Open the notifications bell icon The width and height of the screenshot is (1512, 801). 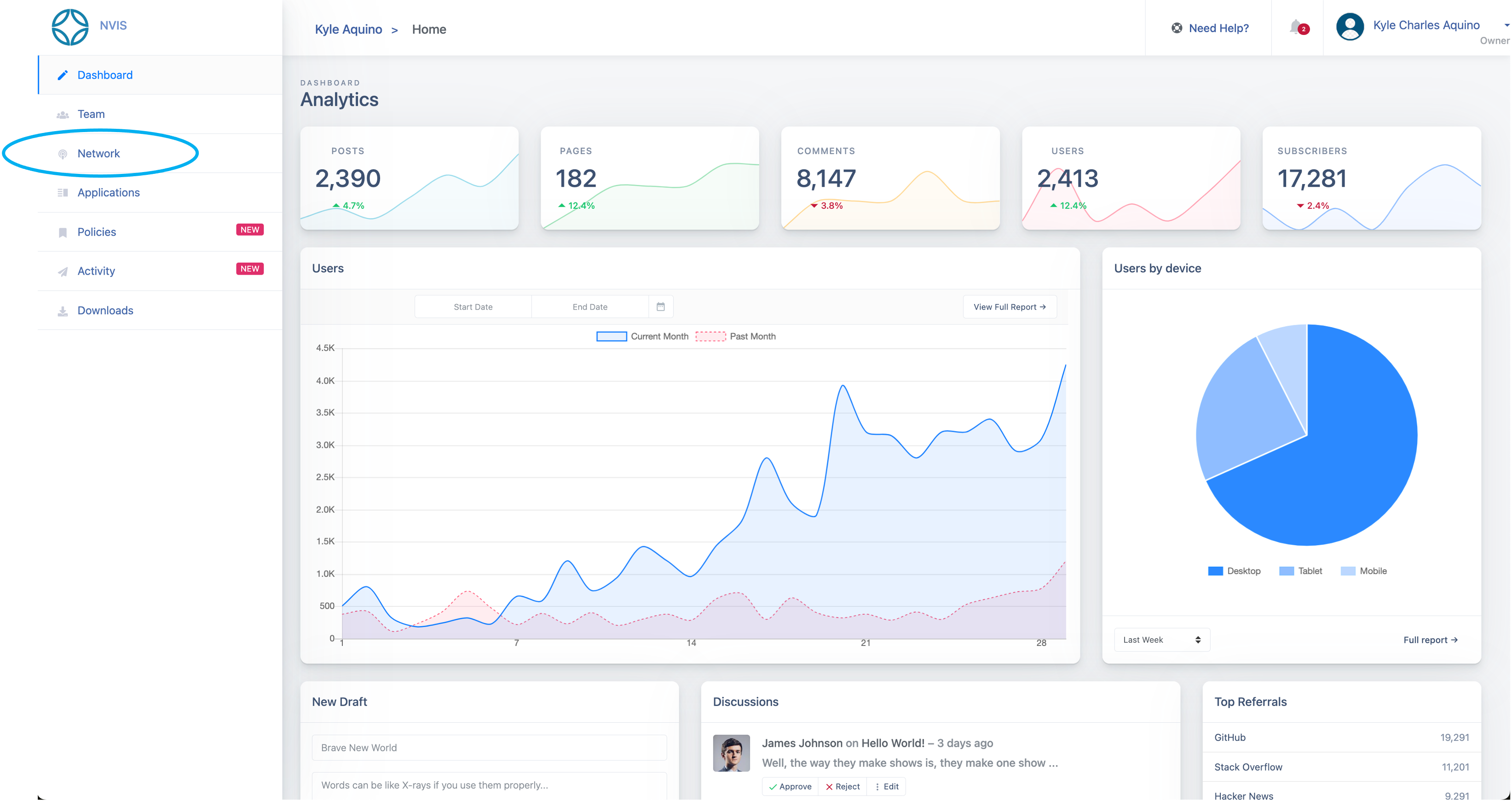(1296, 27)
